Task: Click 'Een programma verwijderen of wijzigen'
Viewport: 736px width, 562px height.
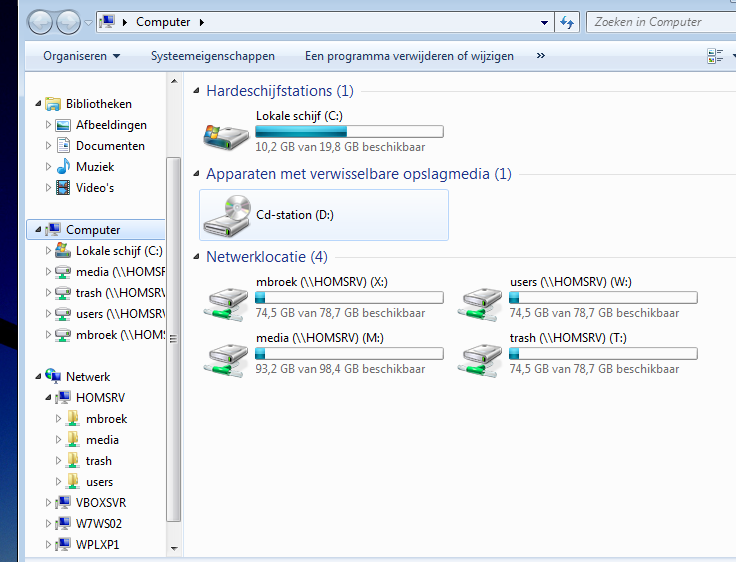Action: [409, 56]
